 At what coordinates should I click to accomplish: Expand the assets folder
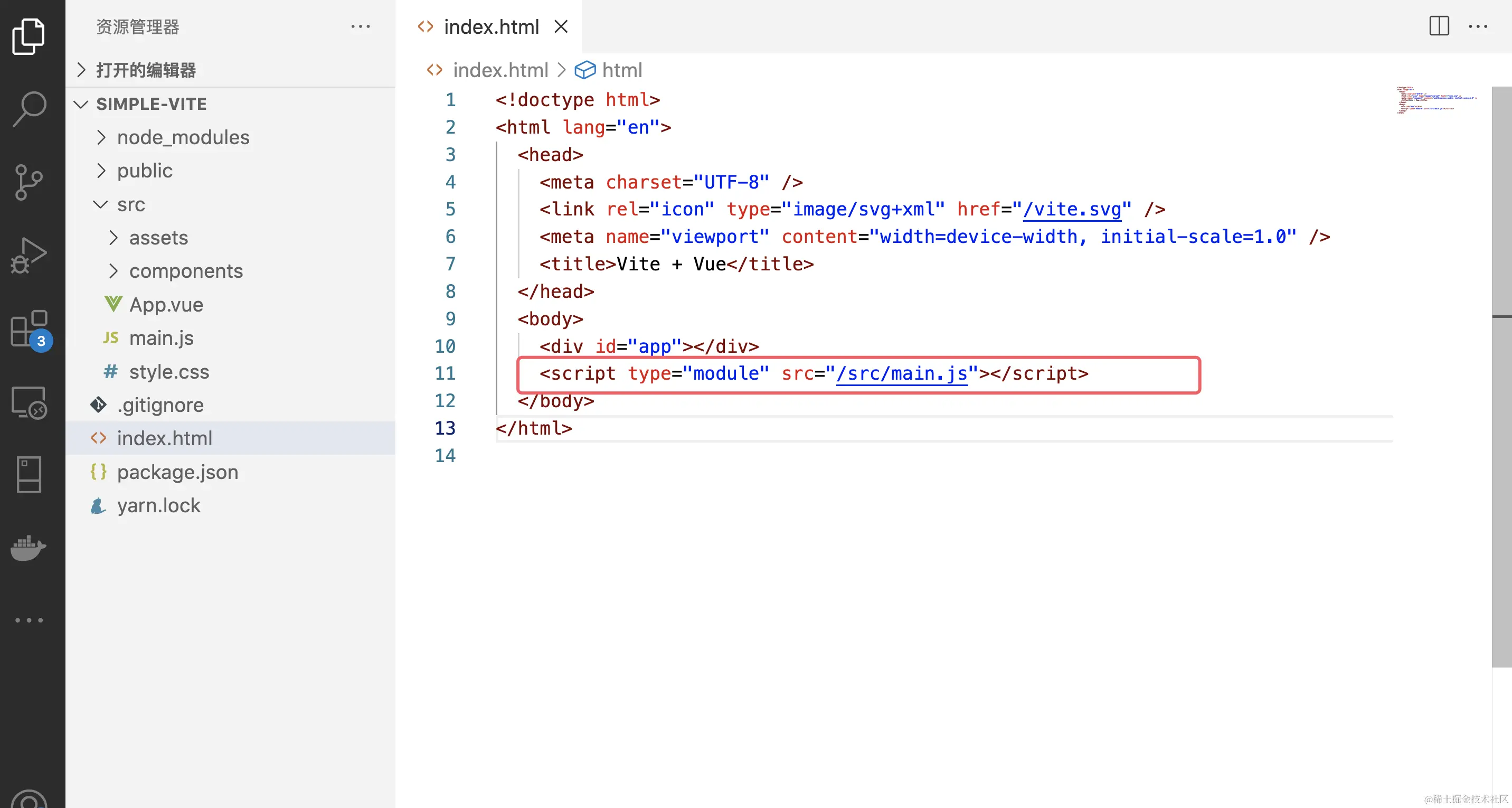[x=231, y=237]
